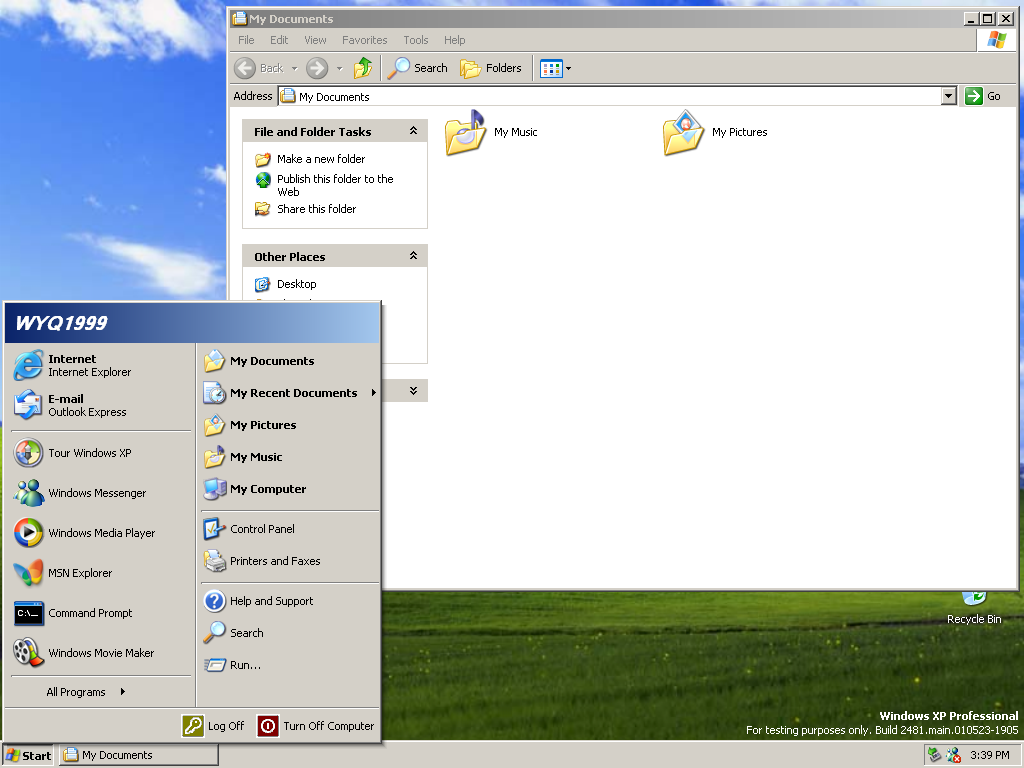
Task: Click Make a new folder link
Action: 320,159
